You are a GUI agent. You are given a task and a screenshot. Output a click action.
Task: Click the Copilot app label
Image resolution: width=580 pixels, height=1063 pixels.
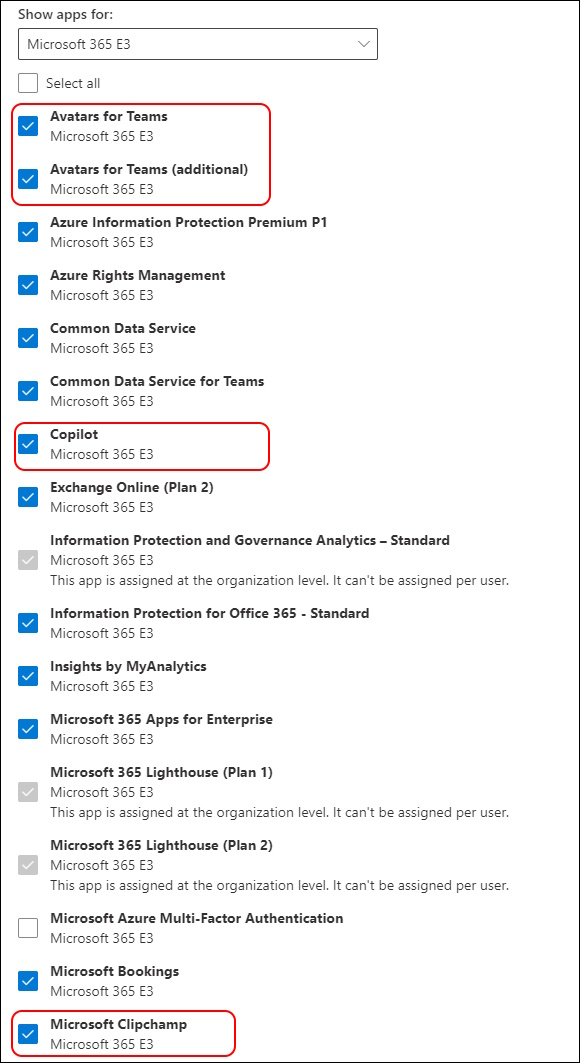point(75,435)
